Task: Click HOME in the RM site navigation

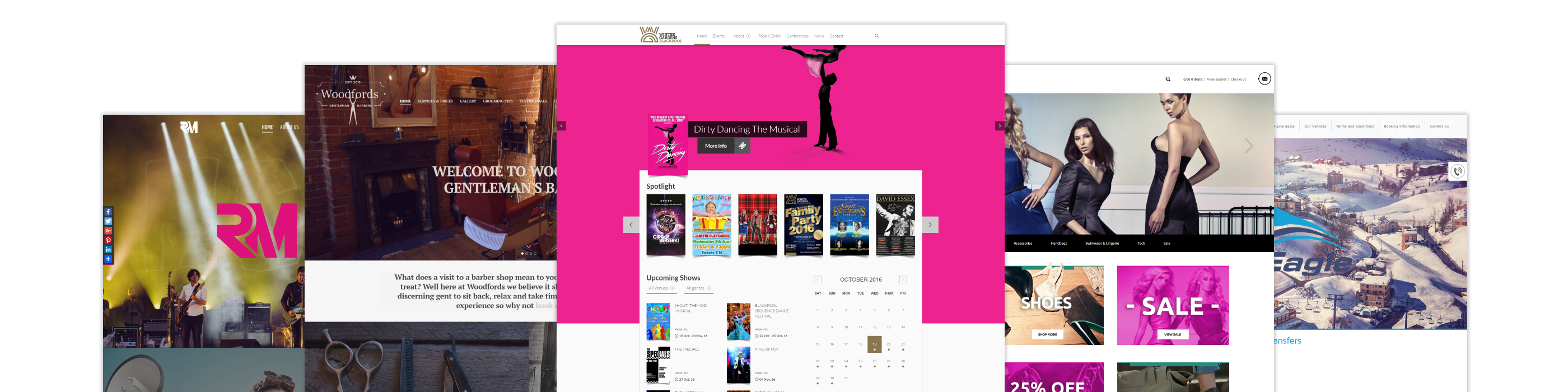Action: (267, 127)
